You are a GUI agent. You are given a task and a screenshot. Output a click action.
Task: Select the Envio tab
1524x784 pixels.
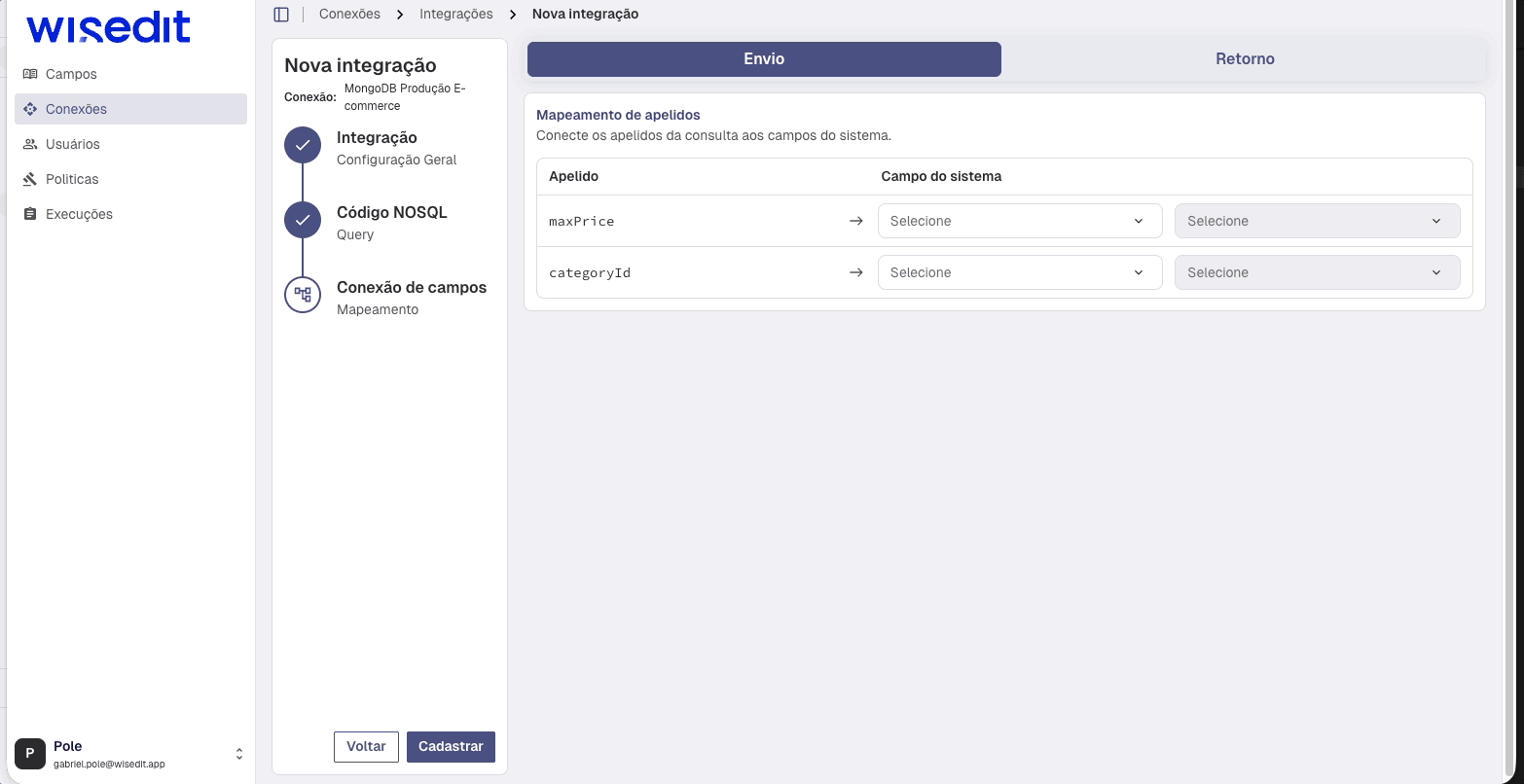(764, 59)
